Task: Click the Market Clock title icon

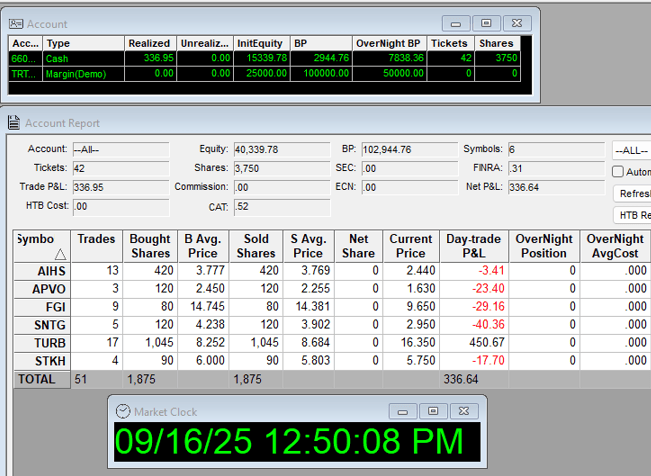Action: [x=122, y=411]
